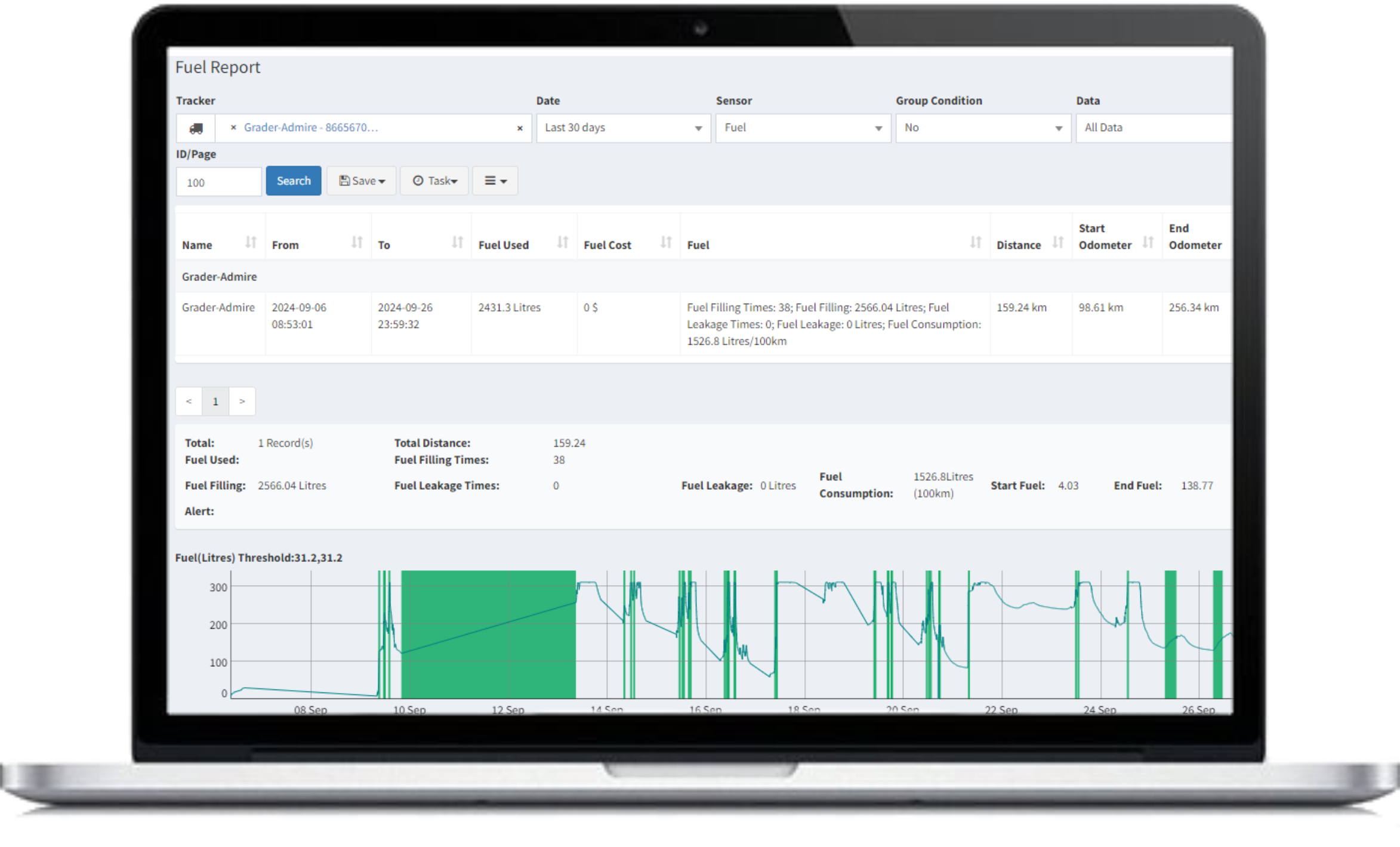
Task: Open the hamburger list options menu
Action: pos(495,181)
